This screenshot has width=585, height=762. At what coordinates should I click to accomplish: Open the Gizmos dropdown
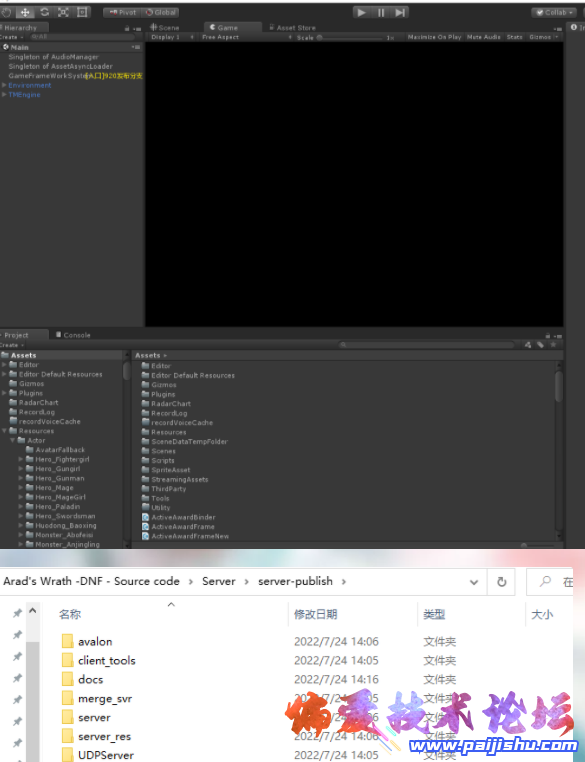point(544,37)
